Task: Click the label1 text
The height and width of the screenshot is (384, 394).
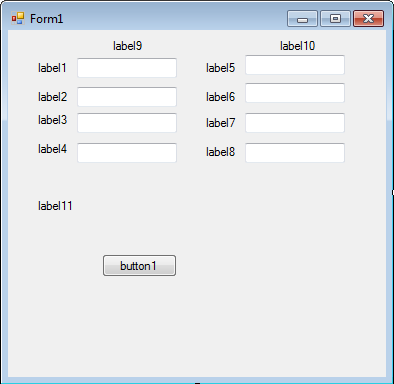Action: [x=52, y=68]
